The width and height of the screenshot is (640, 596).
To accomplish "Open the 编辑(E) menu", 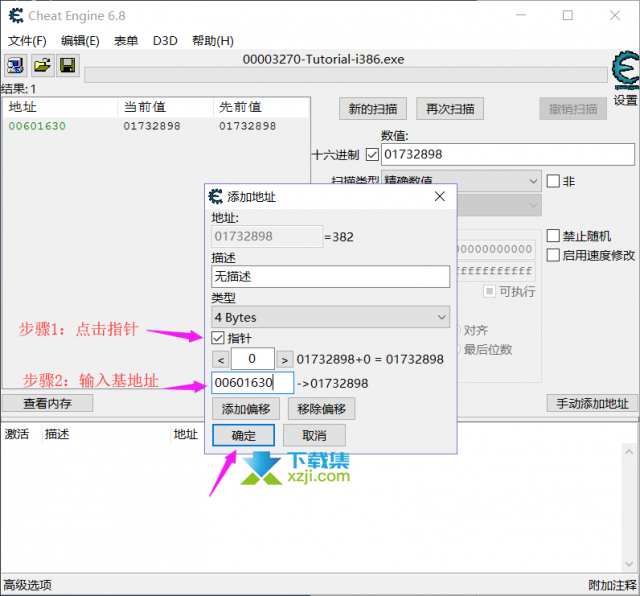I will click(x=80, y=41).
